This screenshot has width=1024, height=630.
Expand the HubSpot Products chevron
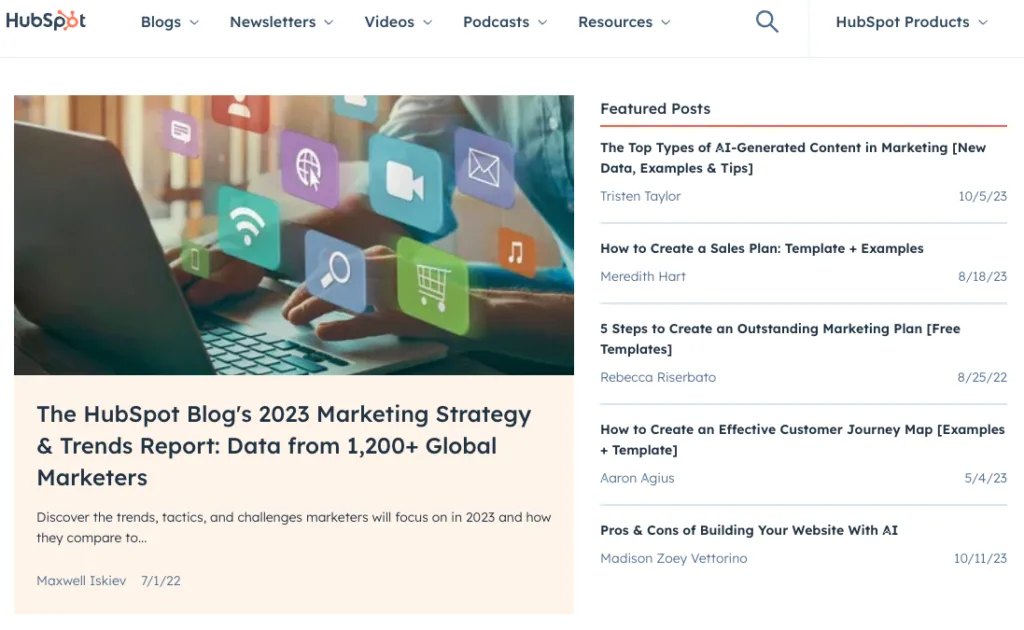983,23
